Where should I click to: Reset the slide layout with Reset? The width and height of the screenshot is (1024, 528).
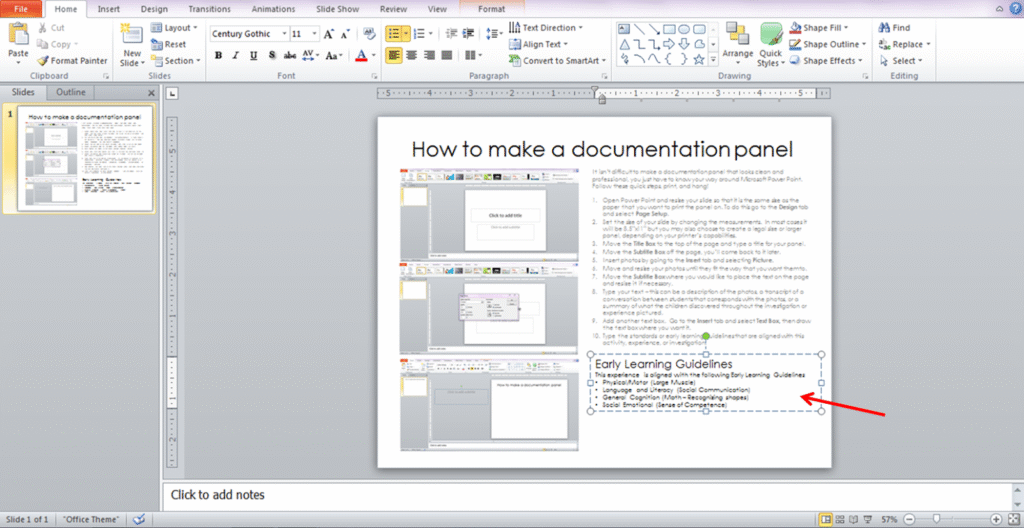tap(168, 44)
